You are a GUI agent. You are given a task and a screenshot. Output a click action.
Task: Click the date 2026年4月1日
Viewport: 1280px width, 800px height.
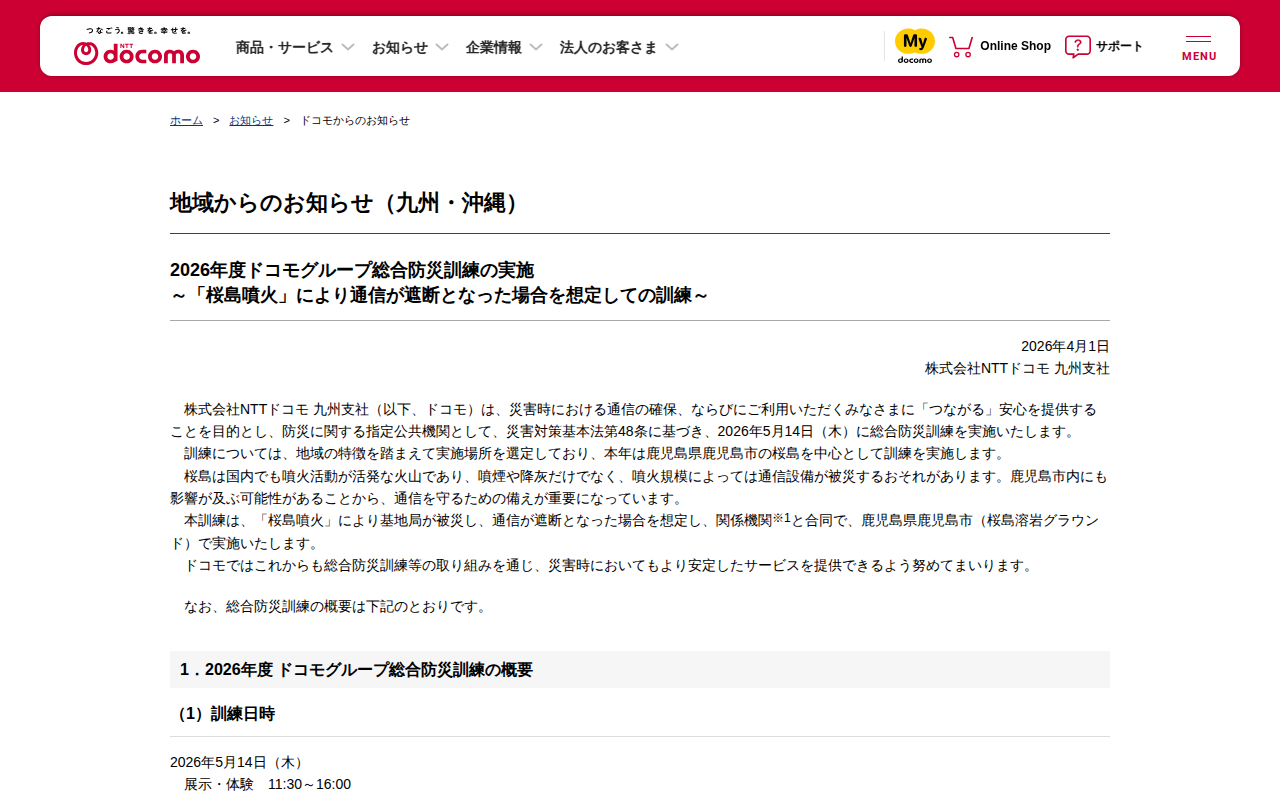tap(1065, 346)
